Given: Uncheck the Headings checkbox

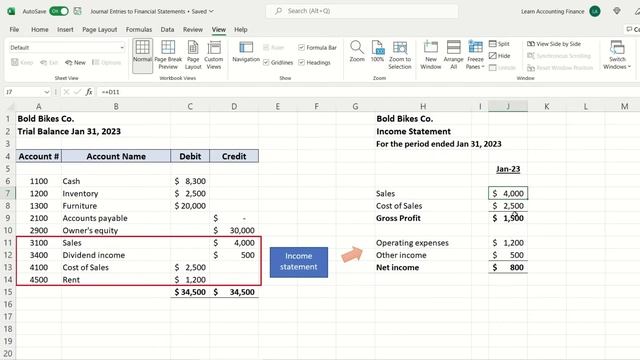Looking at the screenshot, I should [302, 62].
